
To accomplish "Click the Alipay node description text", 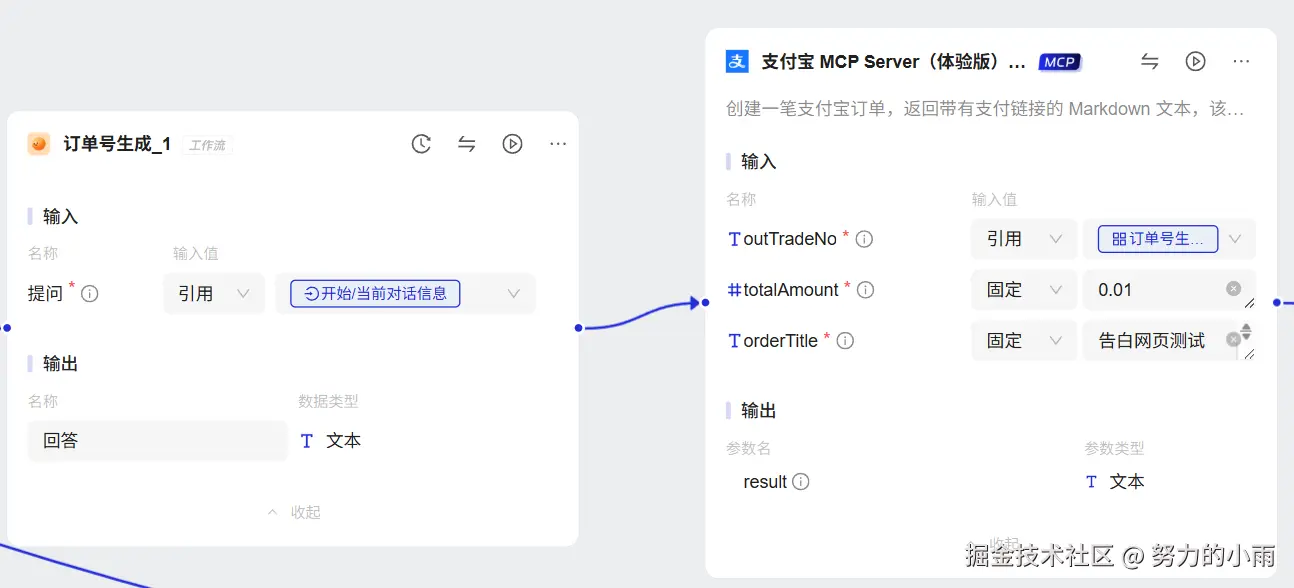I will 985,109.
